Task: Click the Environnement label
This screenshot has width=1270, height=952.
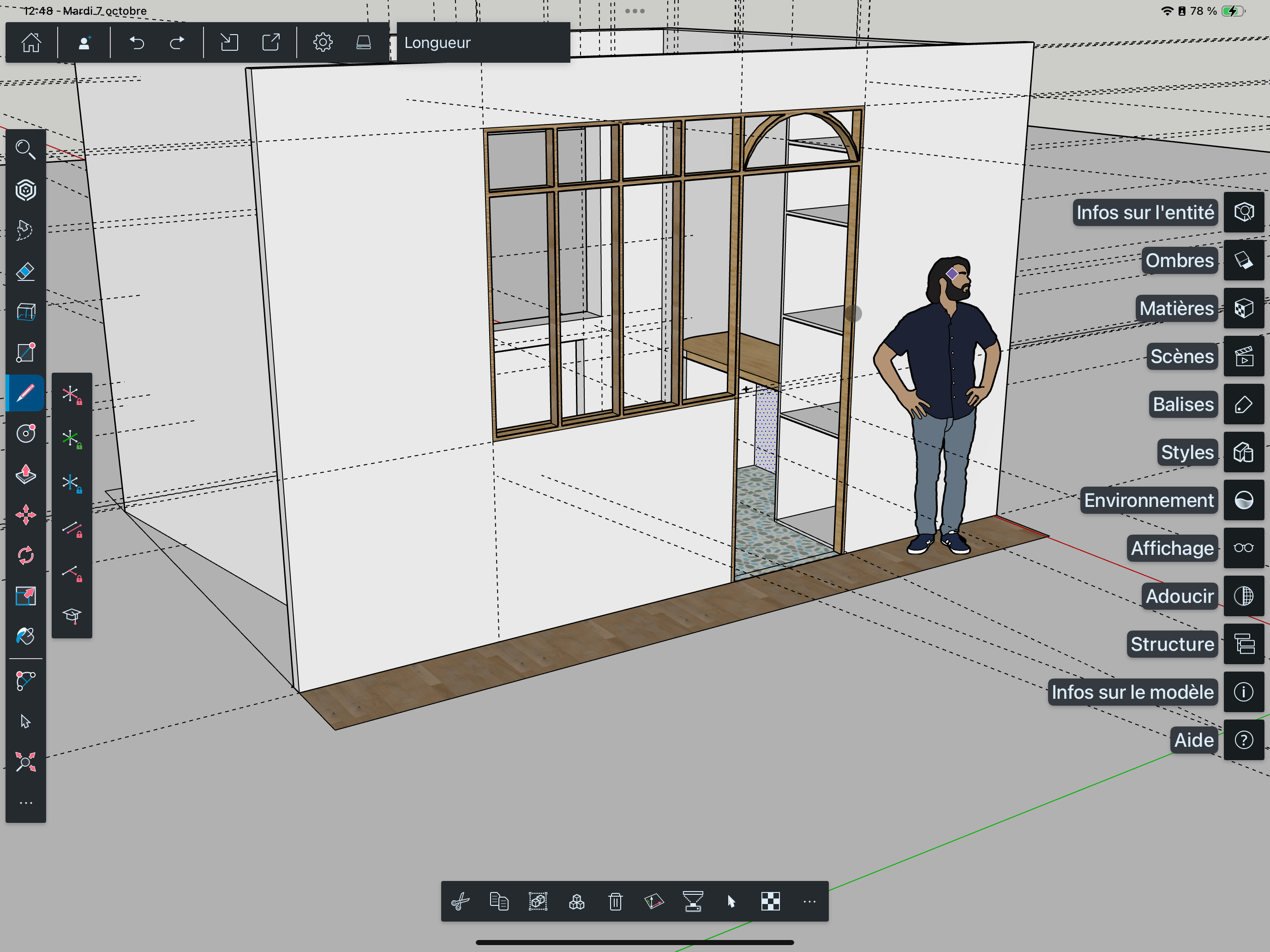Action: click(1148, 500)
